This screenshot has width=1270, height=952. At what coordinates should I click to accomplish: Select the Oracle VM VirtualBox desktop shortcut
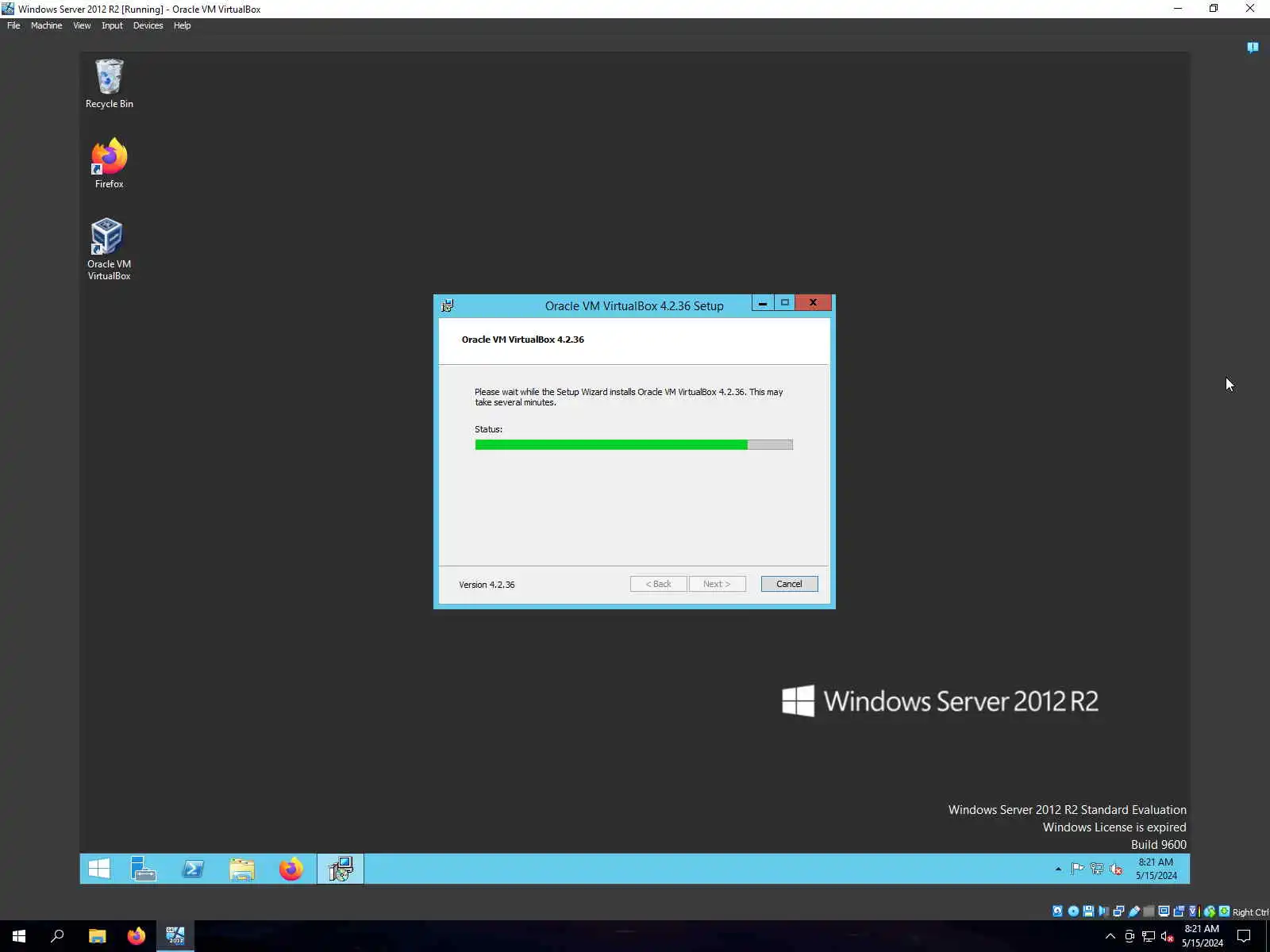pos(109,249)
